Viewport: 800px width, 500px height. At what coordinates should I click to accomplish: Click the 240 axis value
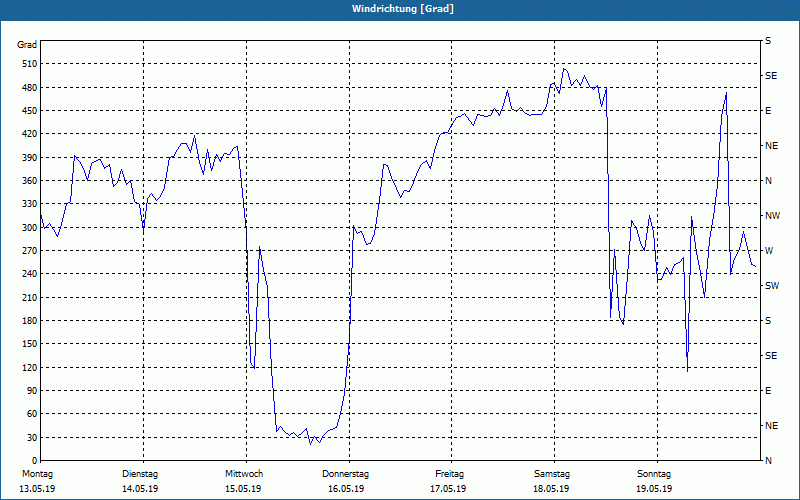point(30,273)
